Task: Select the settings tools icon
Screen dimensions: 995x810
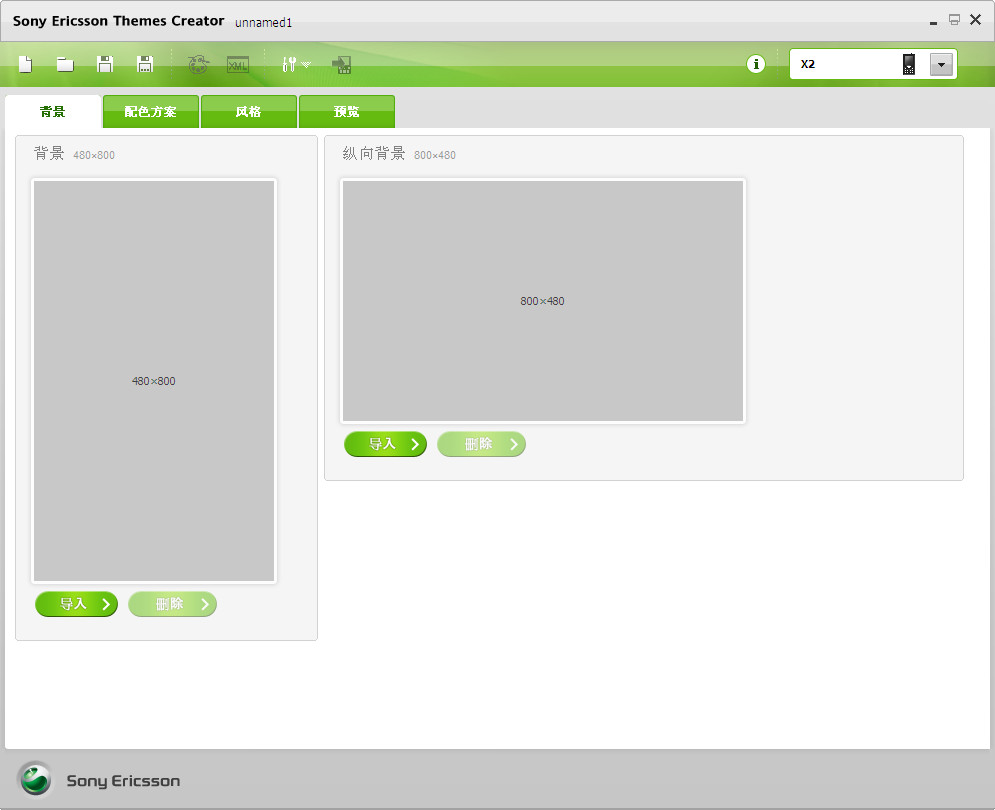Action: [x=289, y=64]
